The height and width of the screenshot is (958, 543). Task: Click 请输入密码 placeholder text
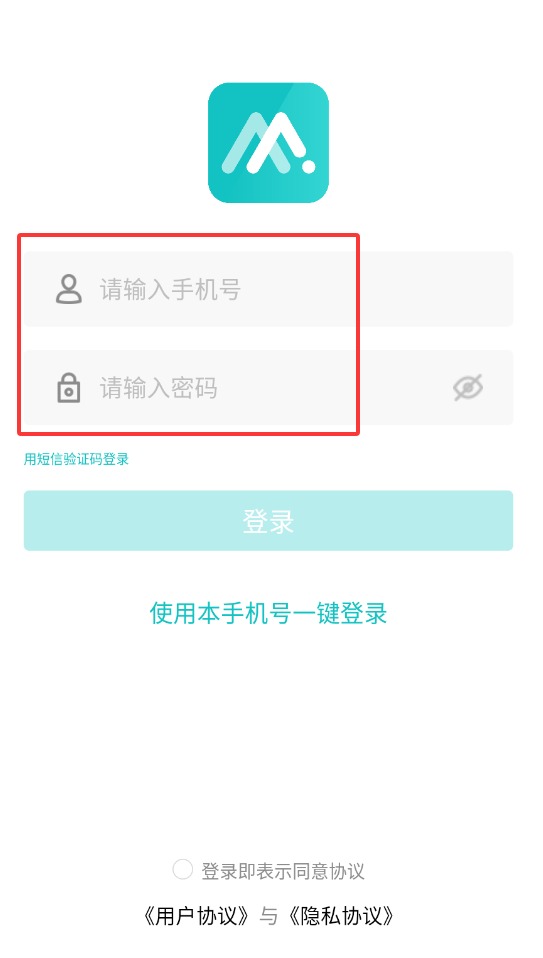click(x=159, y=387)
